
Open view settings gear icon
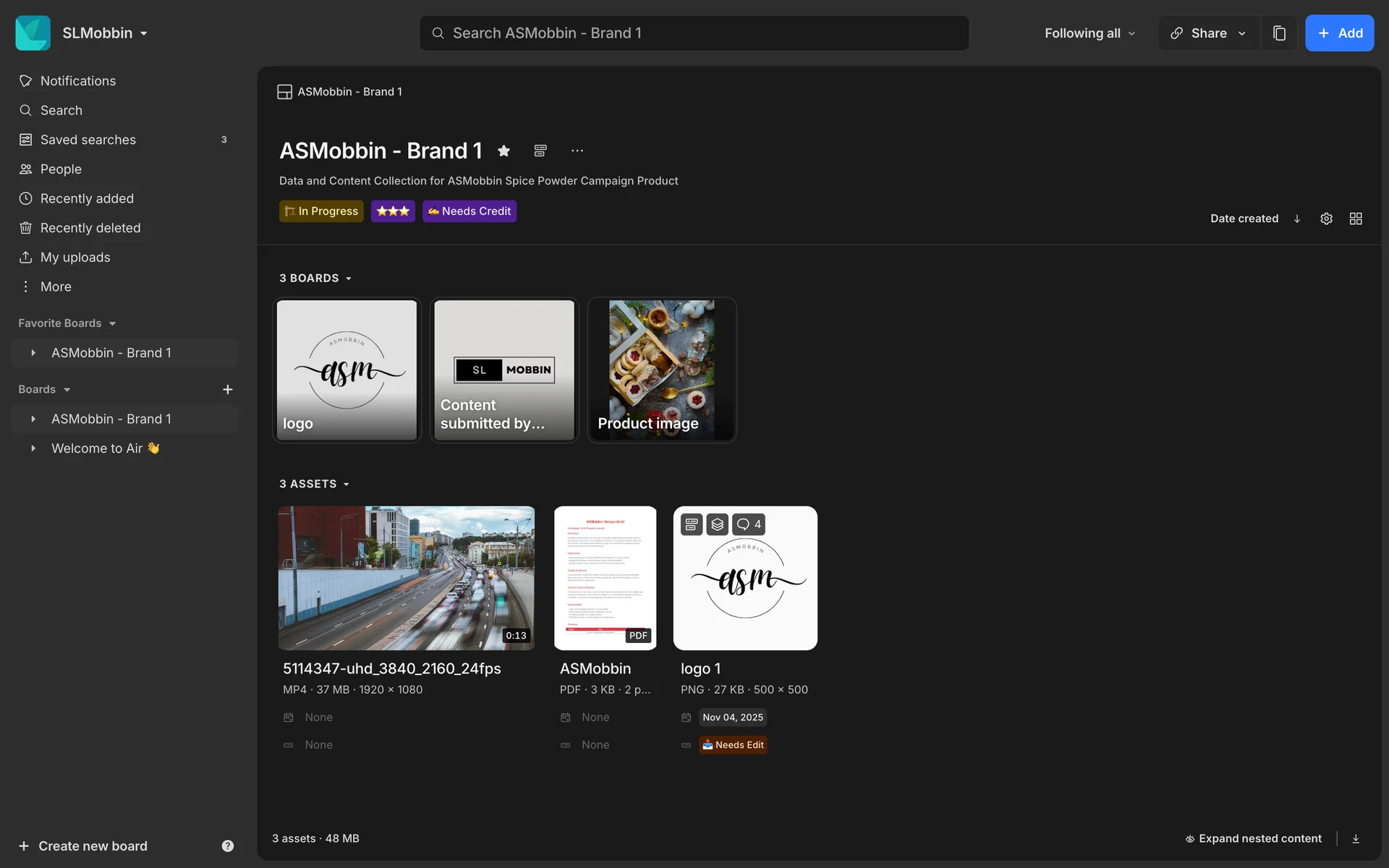1326,218
